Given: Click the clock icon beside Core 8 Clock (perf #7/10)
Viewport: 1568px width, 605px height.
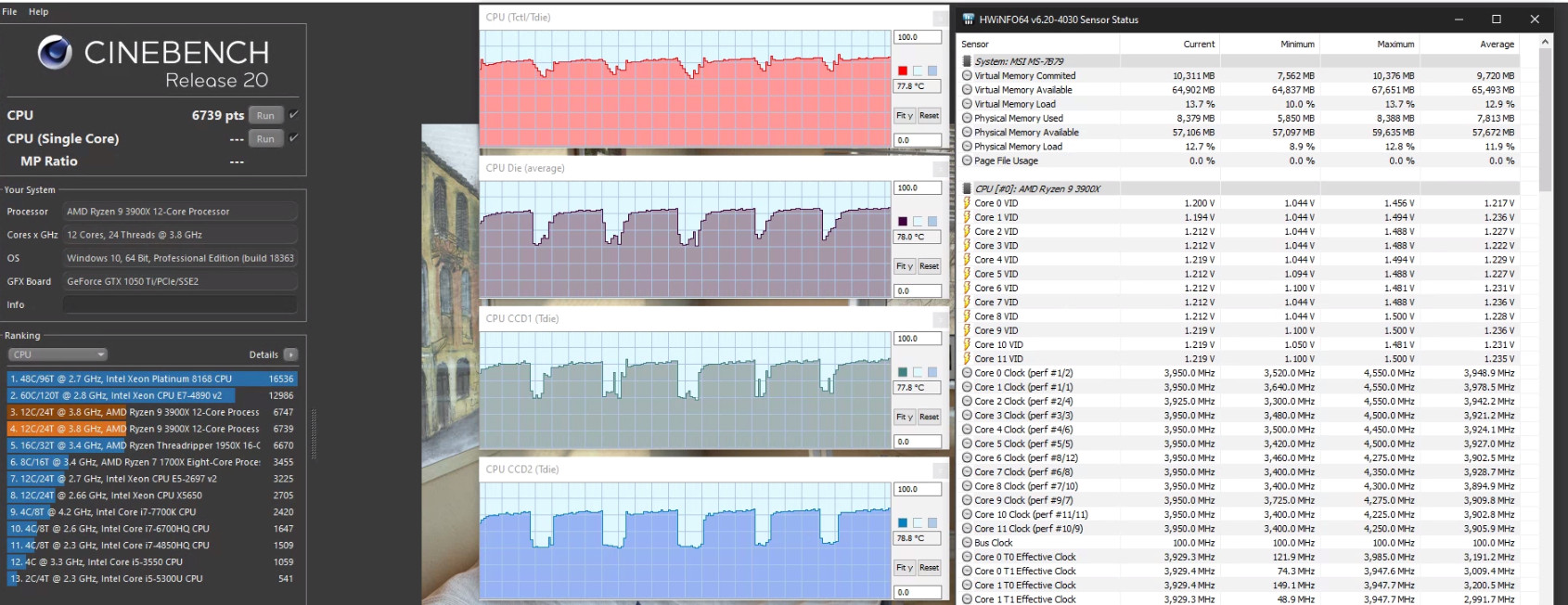Looking at the screenshot, I should (967, 486).
